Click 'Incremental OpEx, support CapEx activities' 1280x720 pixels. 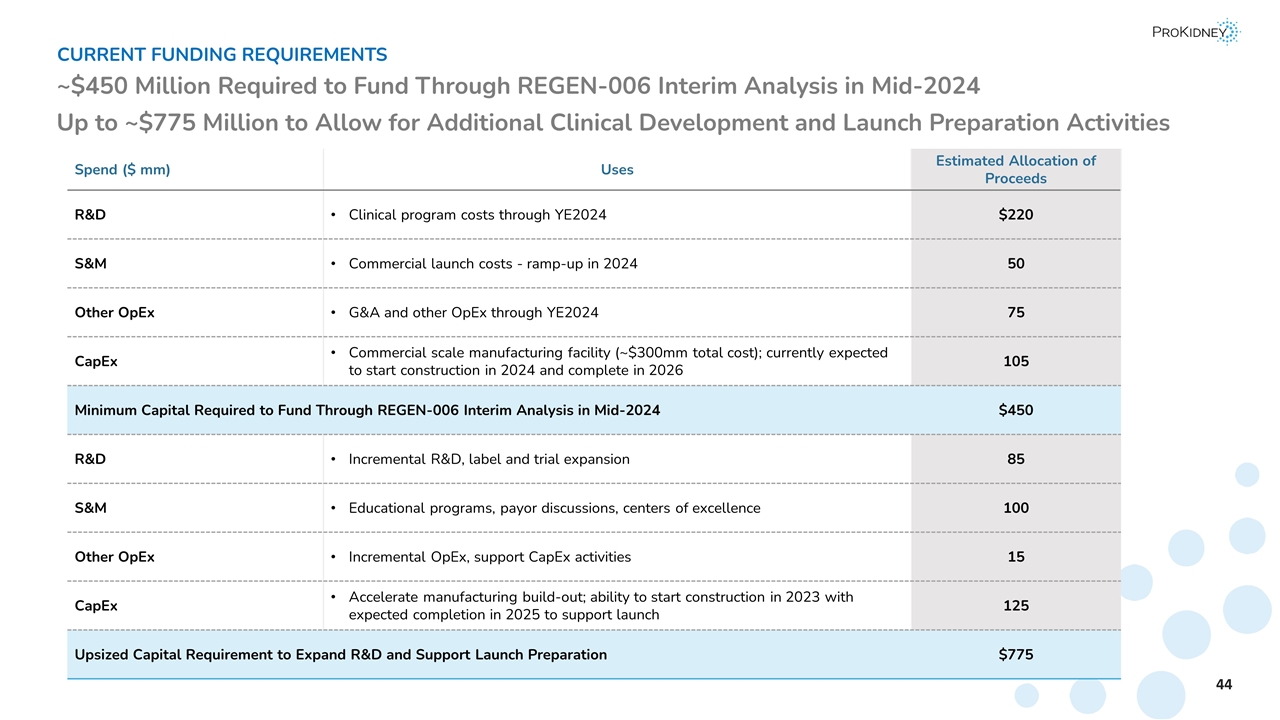489,557
